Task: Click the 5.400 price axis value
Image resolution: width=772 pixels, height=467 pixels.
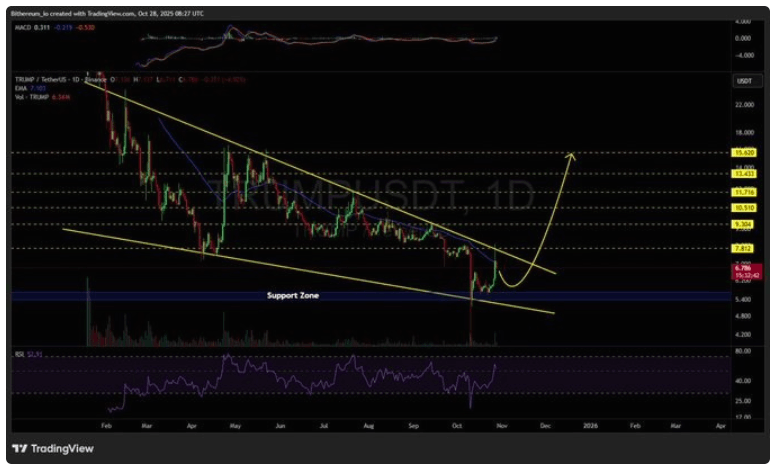Action: [x=744, y=299]
